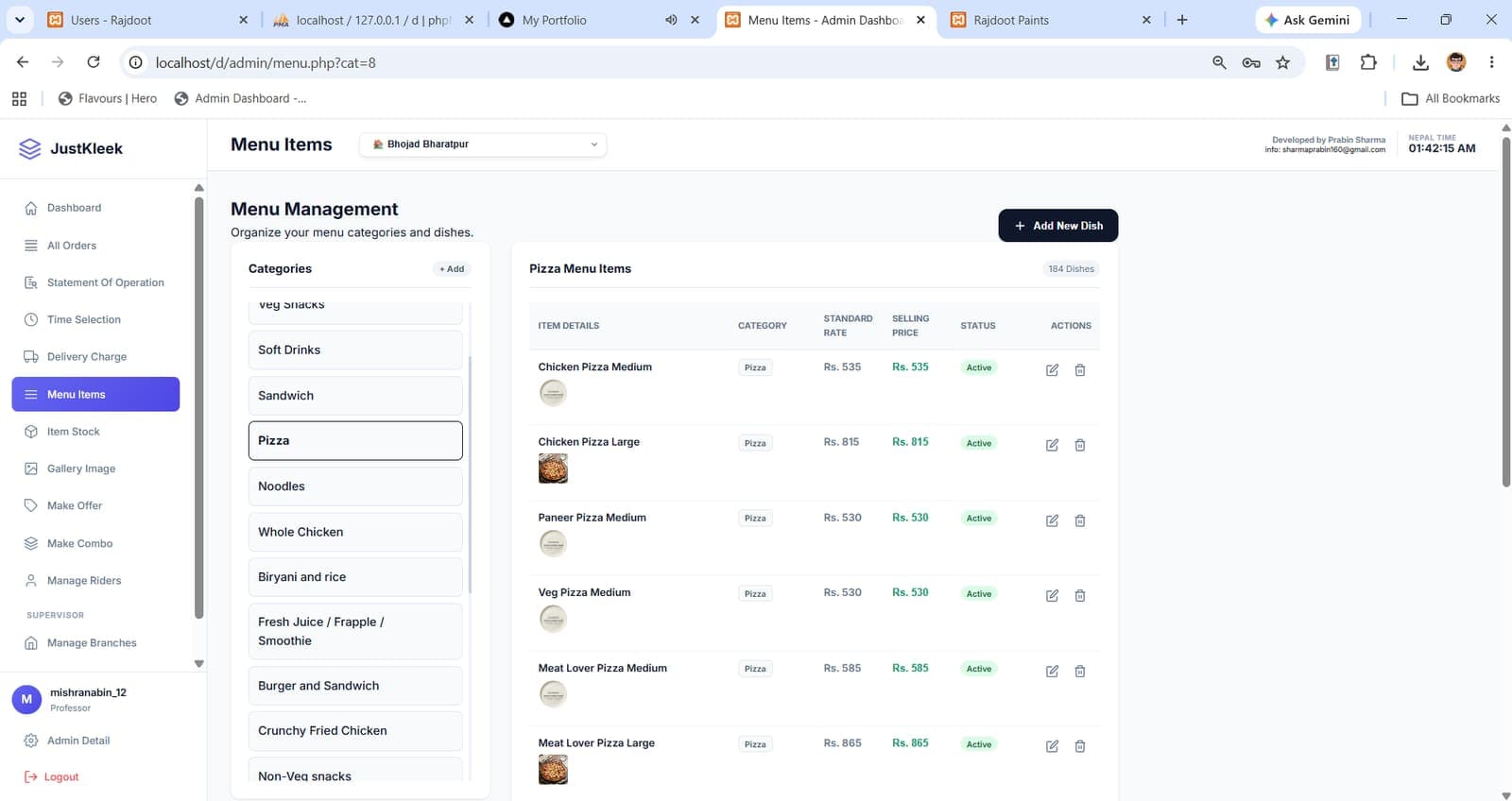
Task: Select the Sandwich category
Action: click(355, 396)
